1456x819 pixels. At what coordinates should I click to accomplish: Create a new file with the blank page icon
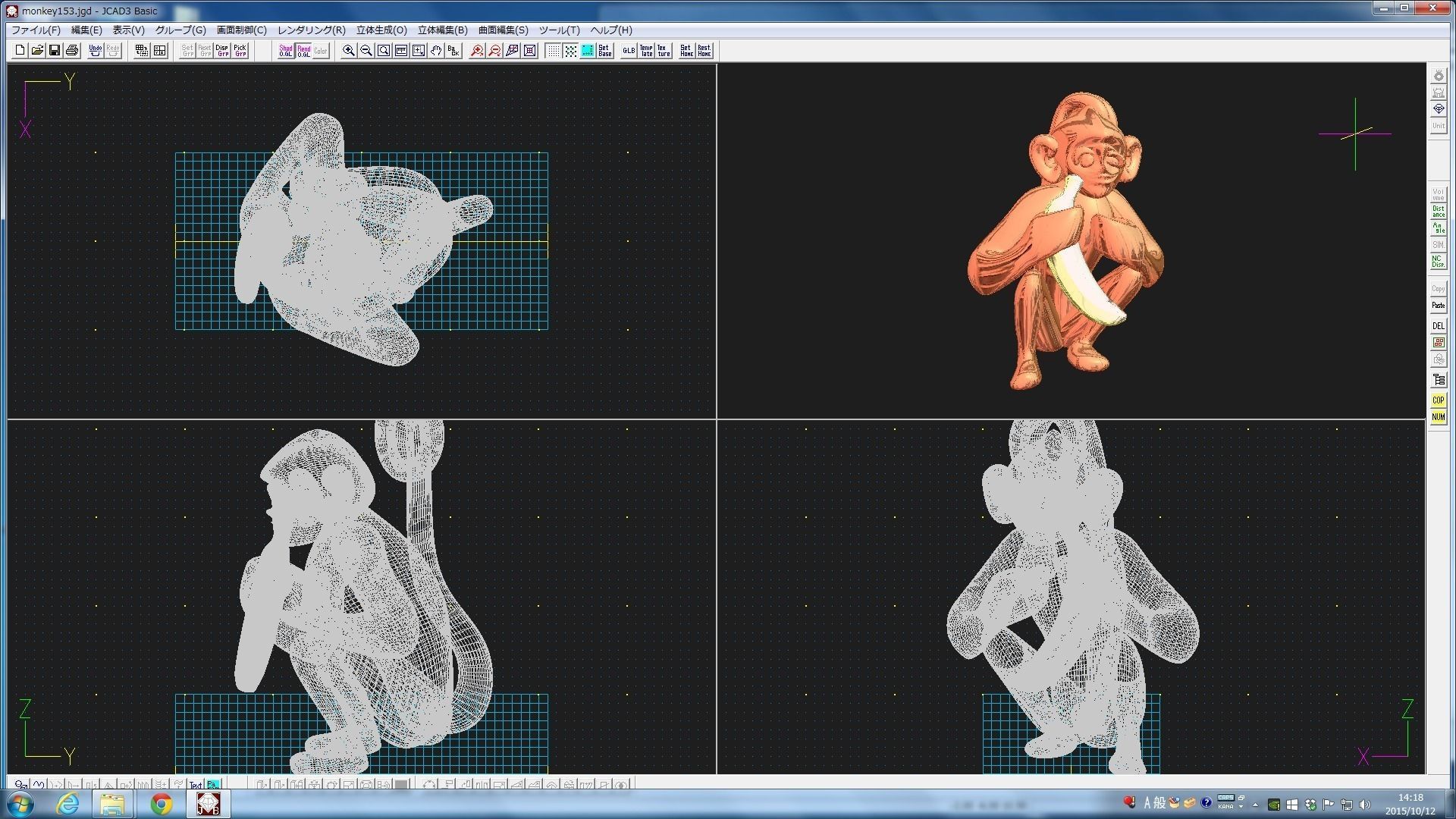click(20, 51)
